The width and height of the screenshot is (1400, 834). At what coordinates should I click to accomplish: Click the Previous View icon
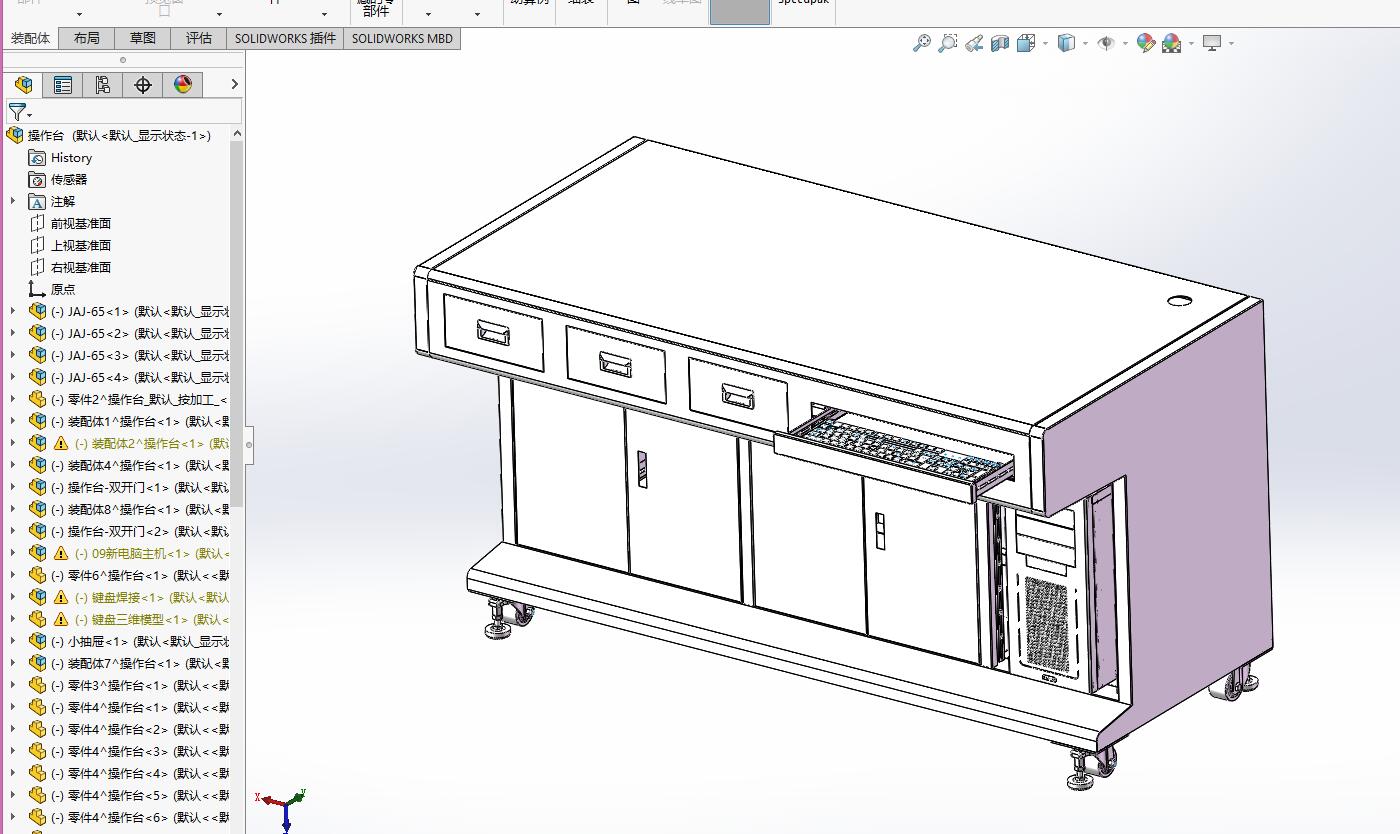(973, 43)
